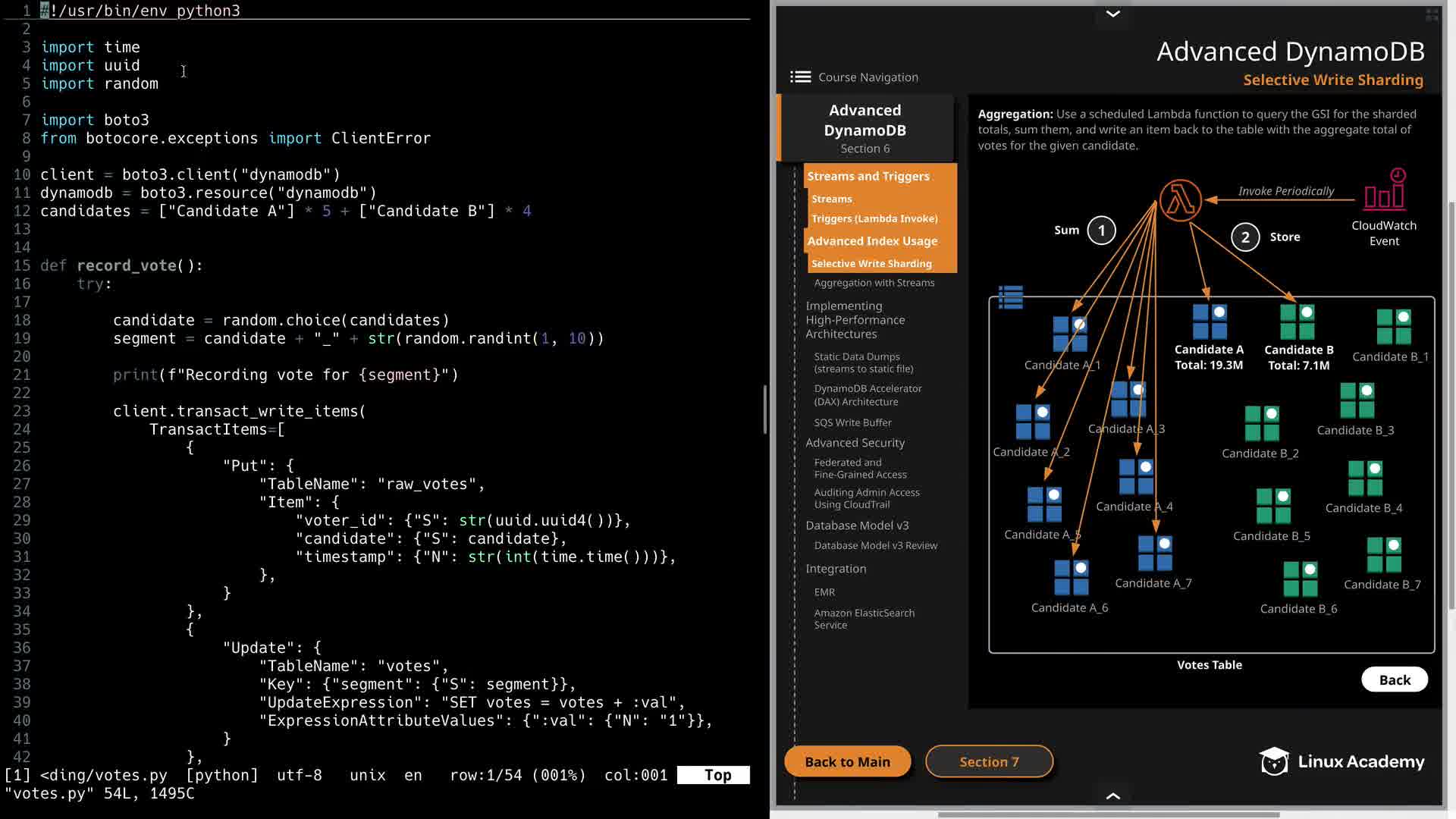The width and height of the screenshot is (1456, 819).
Task: Click the blue table list icon
Action: (1011, 297)
